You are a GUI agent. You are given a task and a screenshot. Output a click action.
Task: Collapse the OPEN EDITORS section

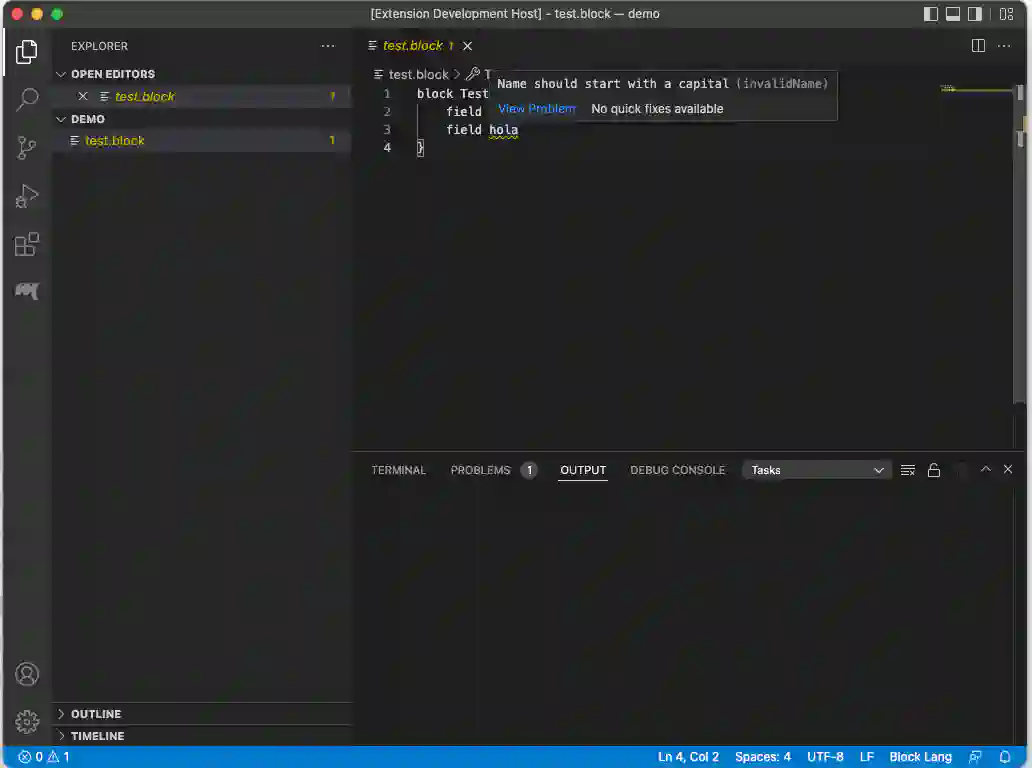(x=112, y=73)
